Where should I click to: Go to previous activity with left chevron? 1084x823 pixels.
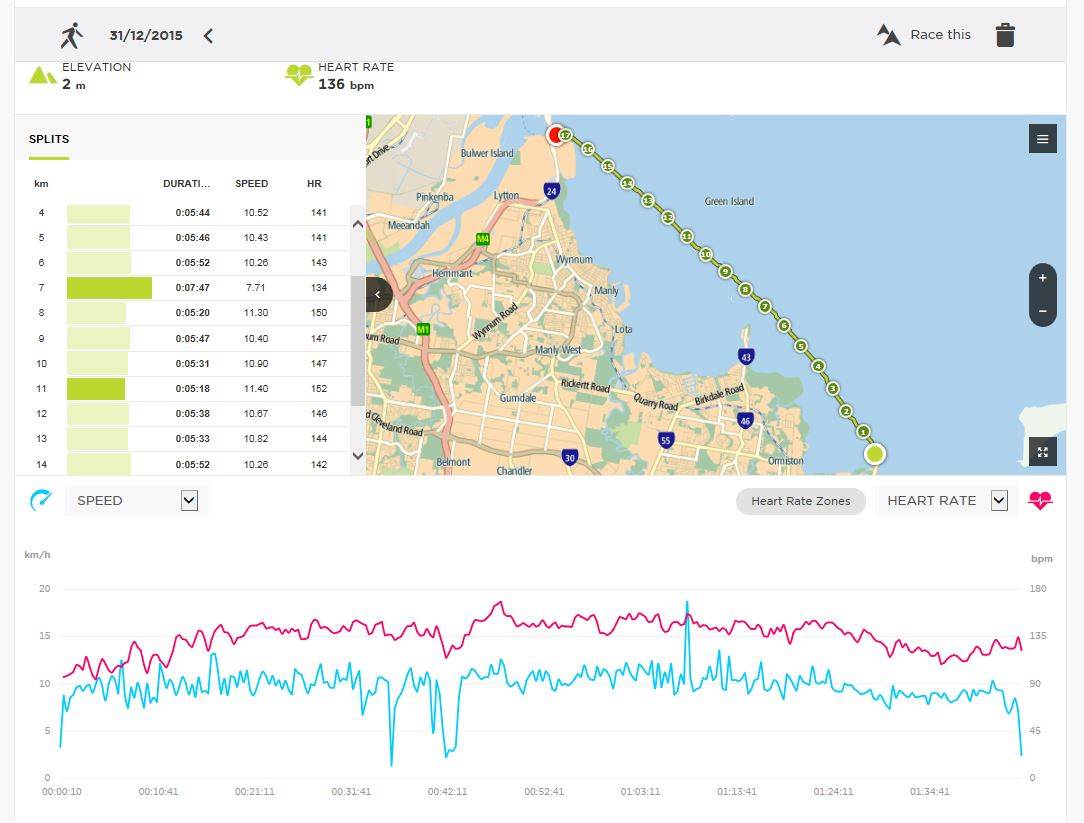pos(208,36)
